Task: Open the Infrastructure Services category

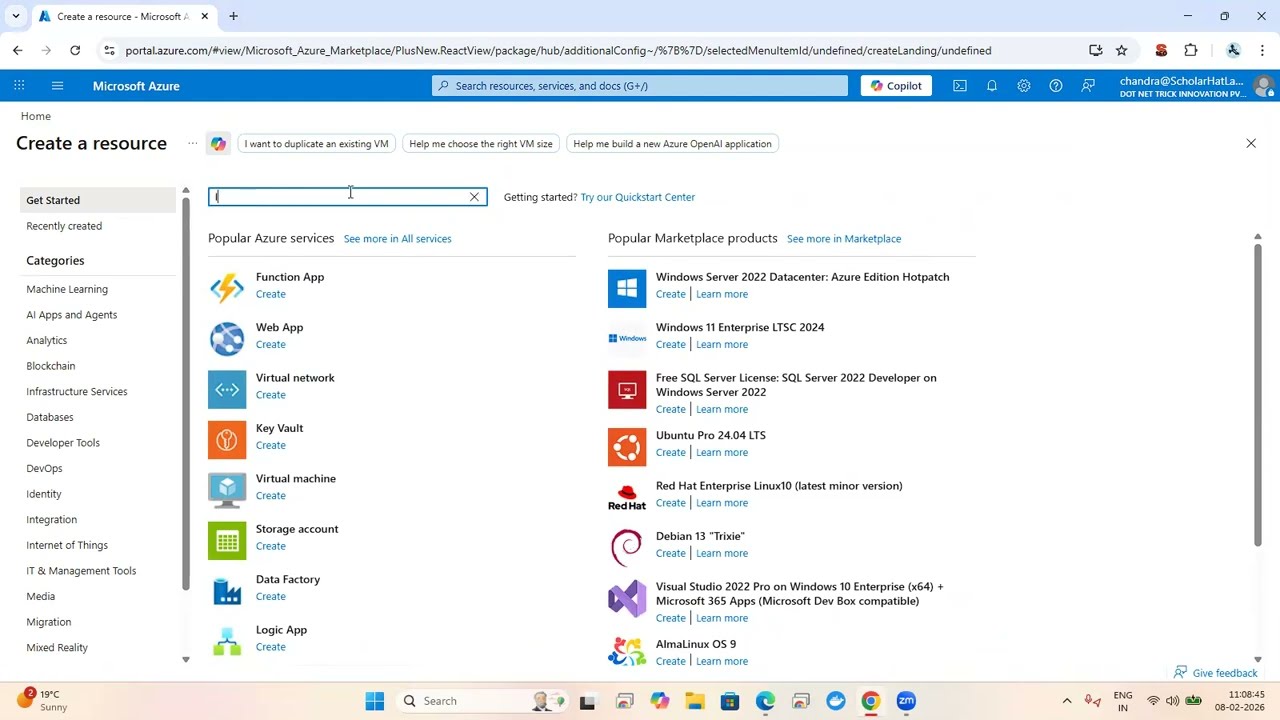Action: tap(77, 392)
